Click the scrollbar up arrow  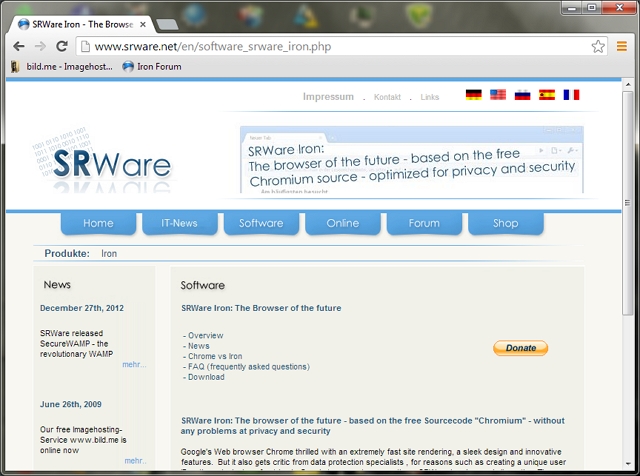pos(628,85)
